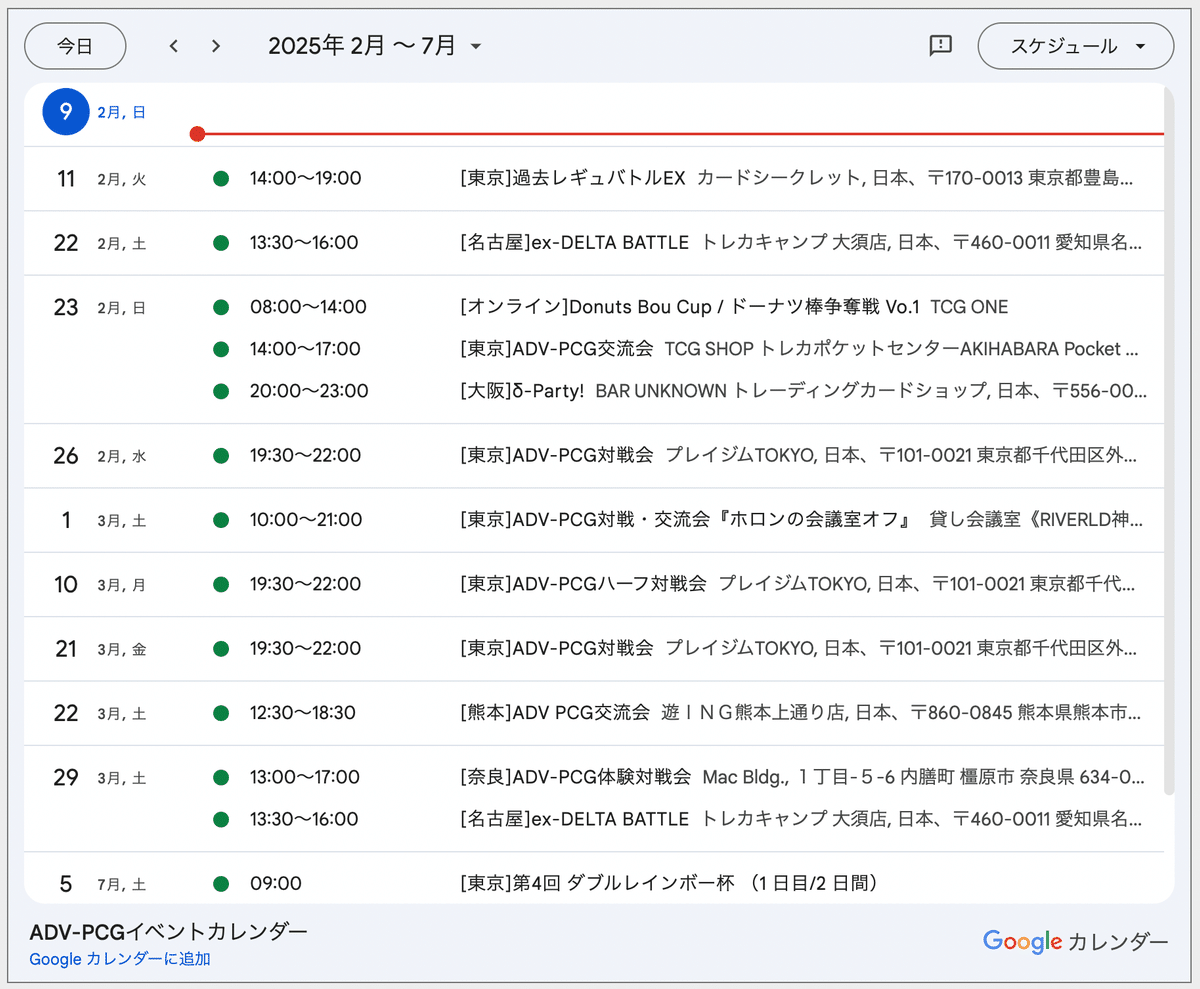Image resolution: width=1200 pixels, height=989 pixels.
Task: Click the 09:00 time entry
Action: pyautogui.click(x=276, y=883)
